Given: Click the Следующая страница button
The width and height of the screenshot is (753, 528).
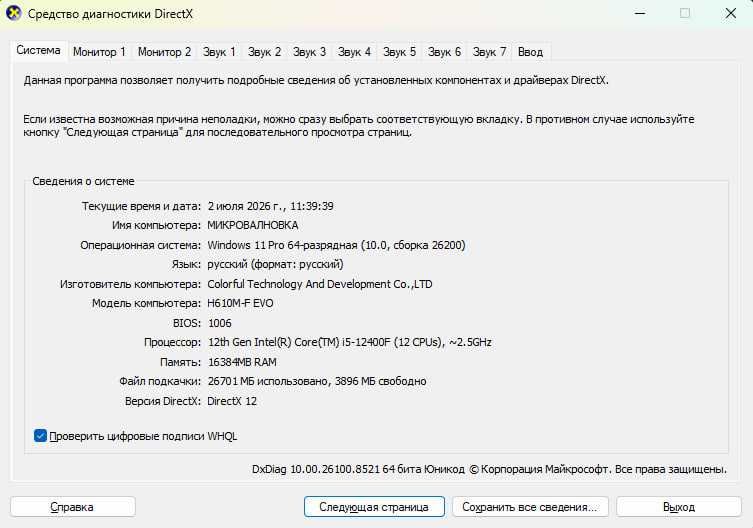Looking at the screenshot, I should (x=374, y=507).
